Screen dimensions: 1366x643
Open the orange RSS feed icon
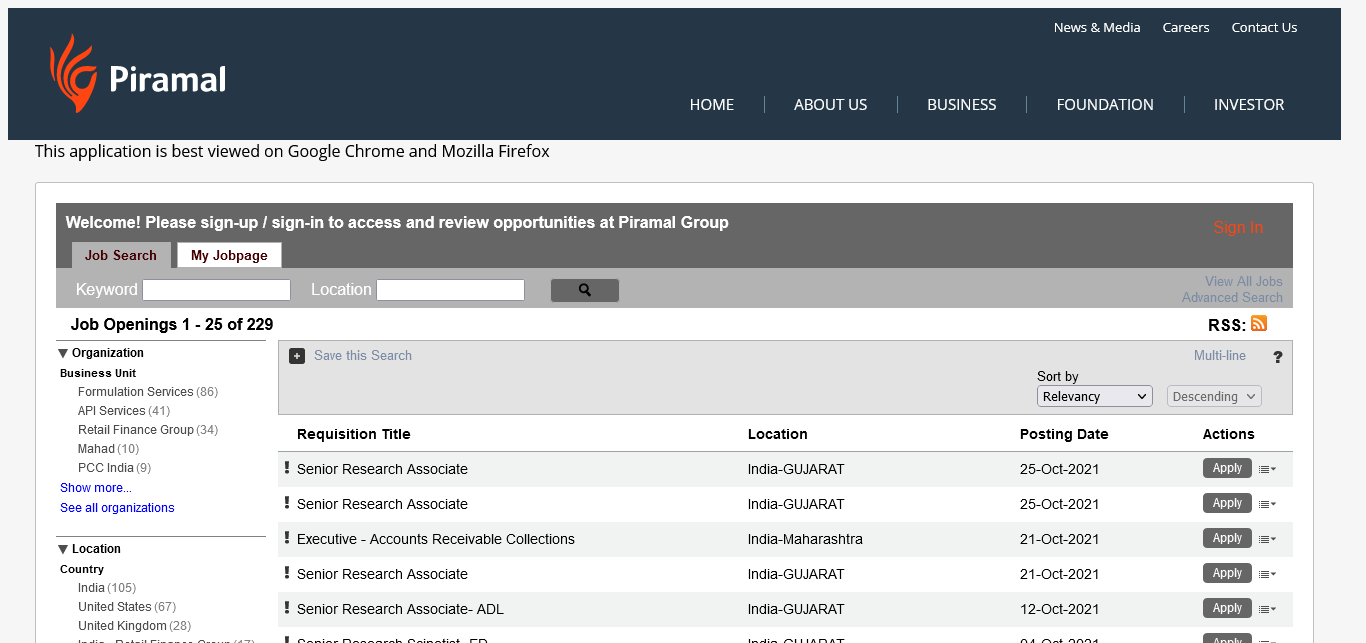click(x=1259, y=323)
